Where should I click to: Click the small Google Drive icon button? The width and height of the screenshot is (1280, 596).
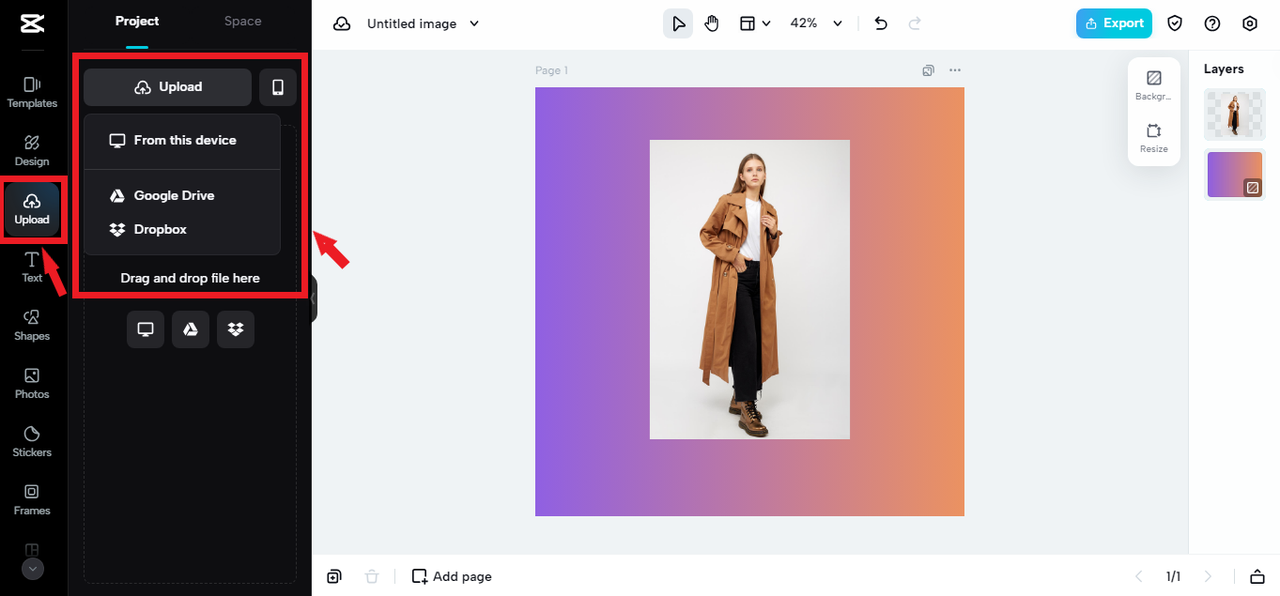(191, 329)
